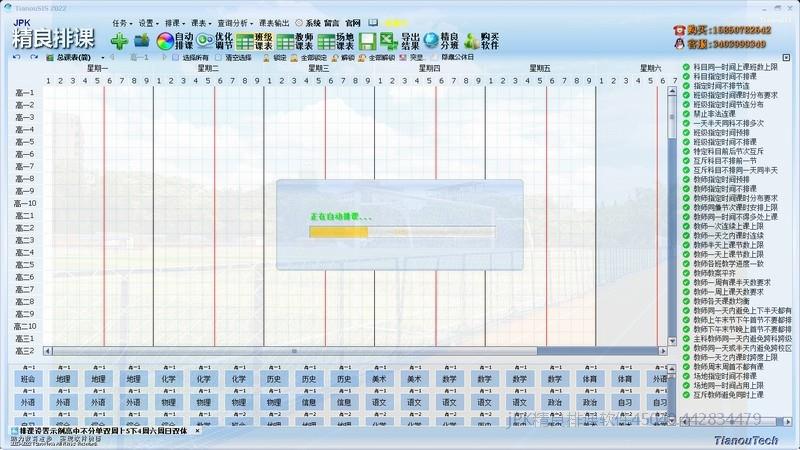The height and width of the screenshot is (450, 800).
Task: Toggle the 隐藏公休日 checkbox
Action: (434, 57)
